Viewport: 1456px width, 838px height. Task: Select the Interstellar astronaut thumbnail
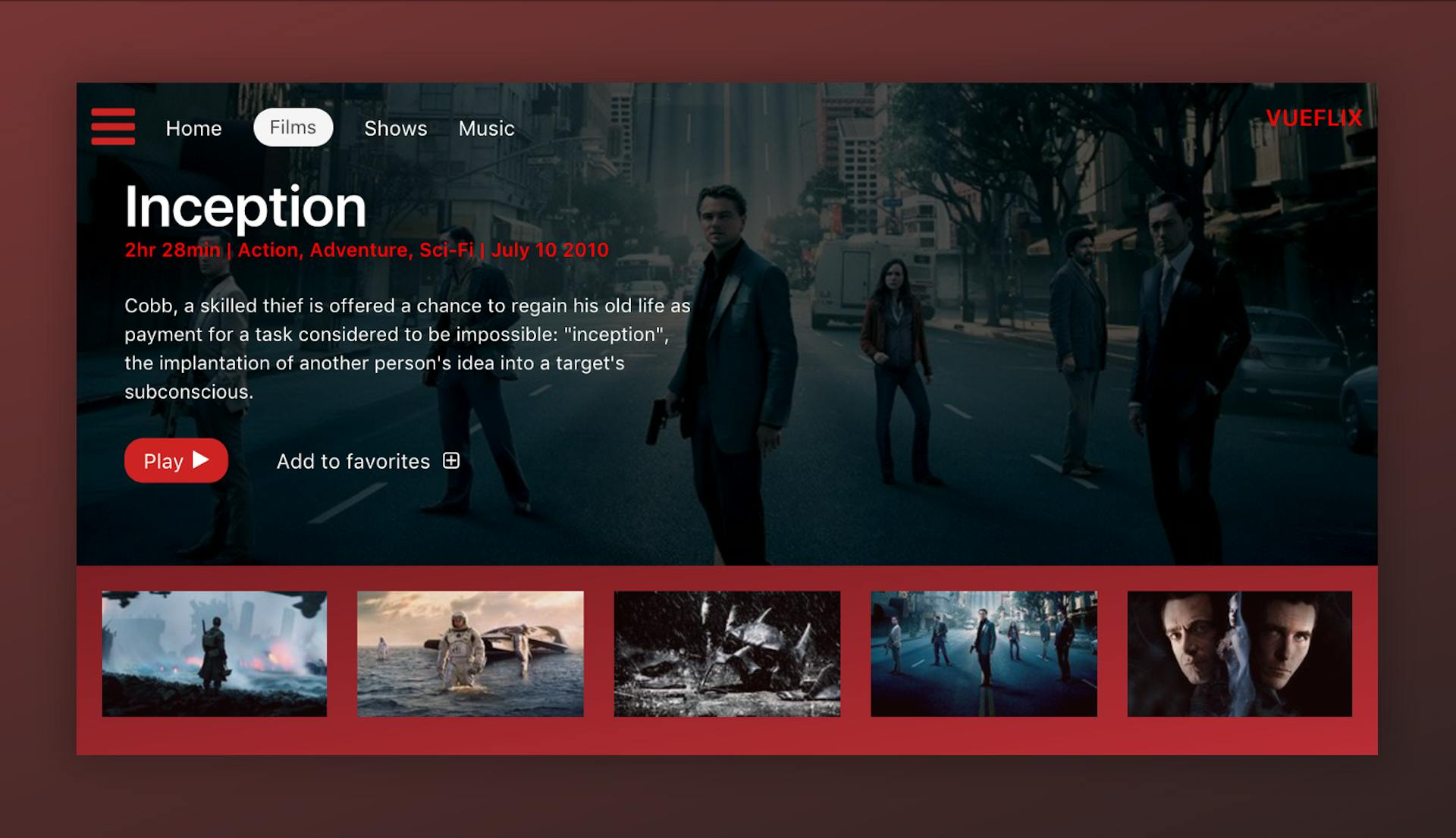point(470,653)
